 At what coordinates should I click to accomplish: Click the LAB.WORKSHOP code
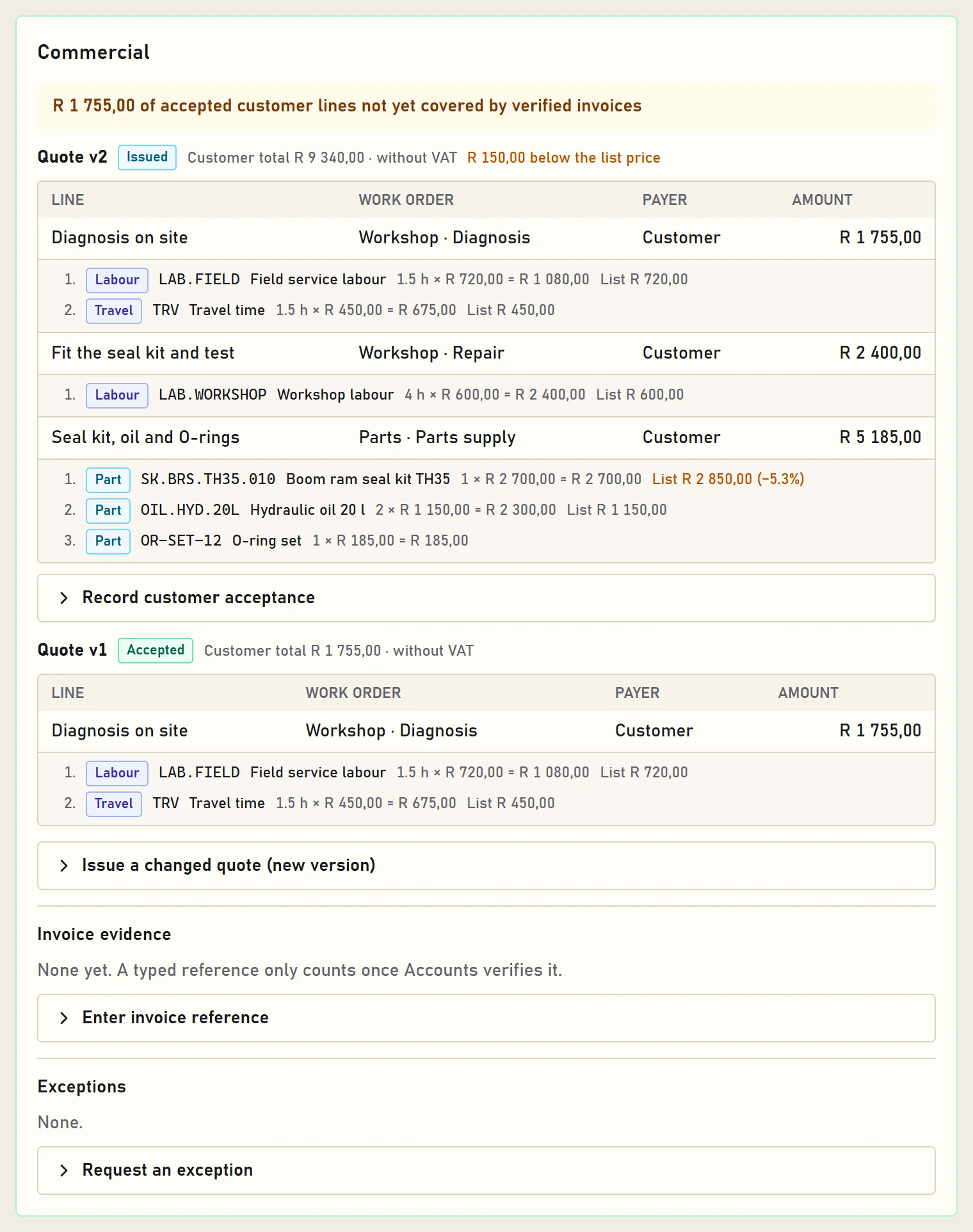(x=213, y=395)
